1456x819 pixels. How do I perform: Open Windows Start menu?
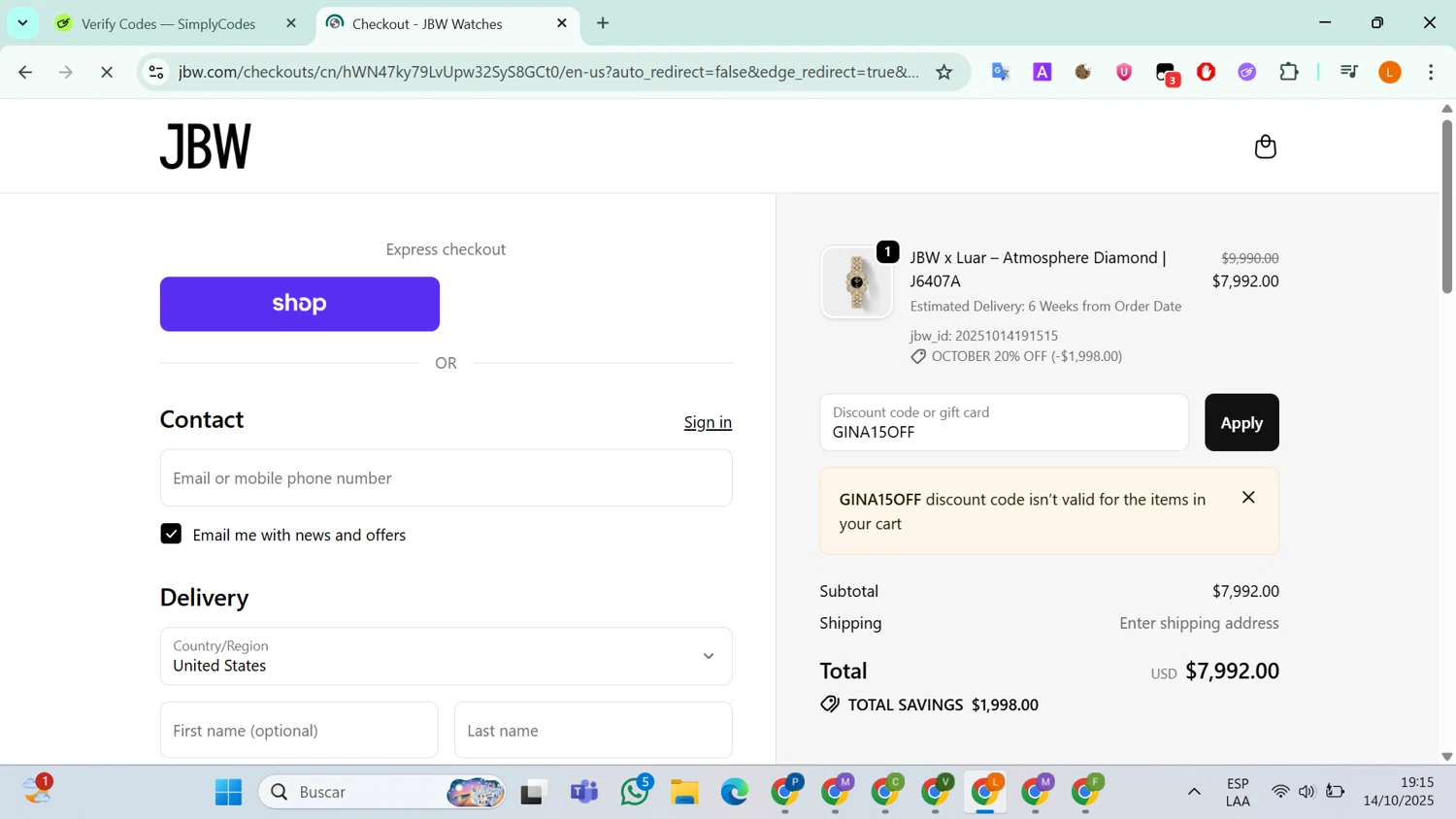tap(228, 792)
